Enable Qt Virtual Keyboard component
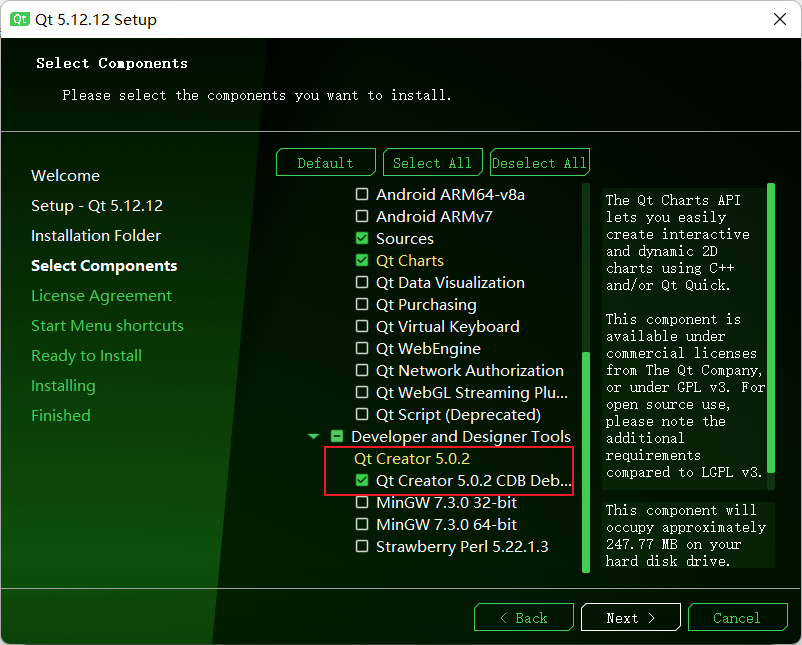This screenshot has height=645, width=802. (x=362, y=326)
